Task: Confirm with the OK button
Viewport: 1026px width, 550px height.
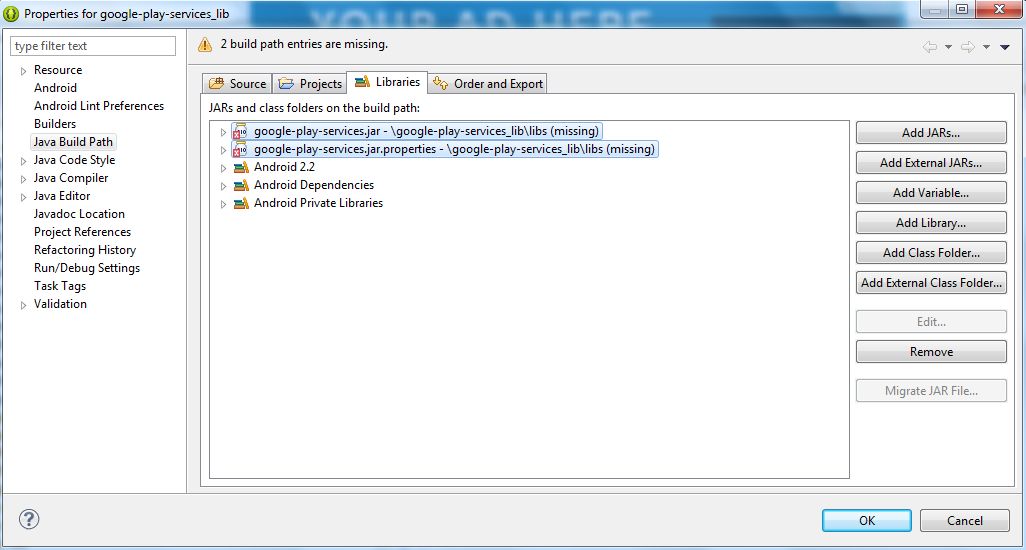Action: point(866,521)
